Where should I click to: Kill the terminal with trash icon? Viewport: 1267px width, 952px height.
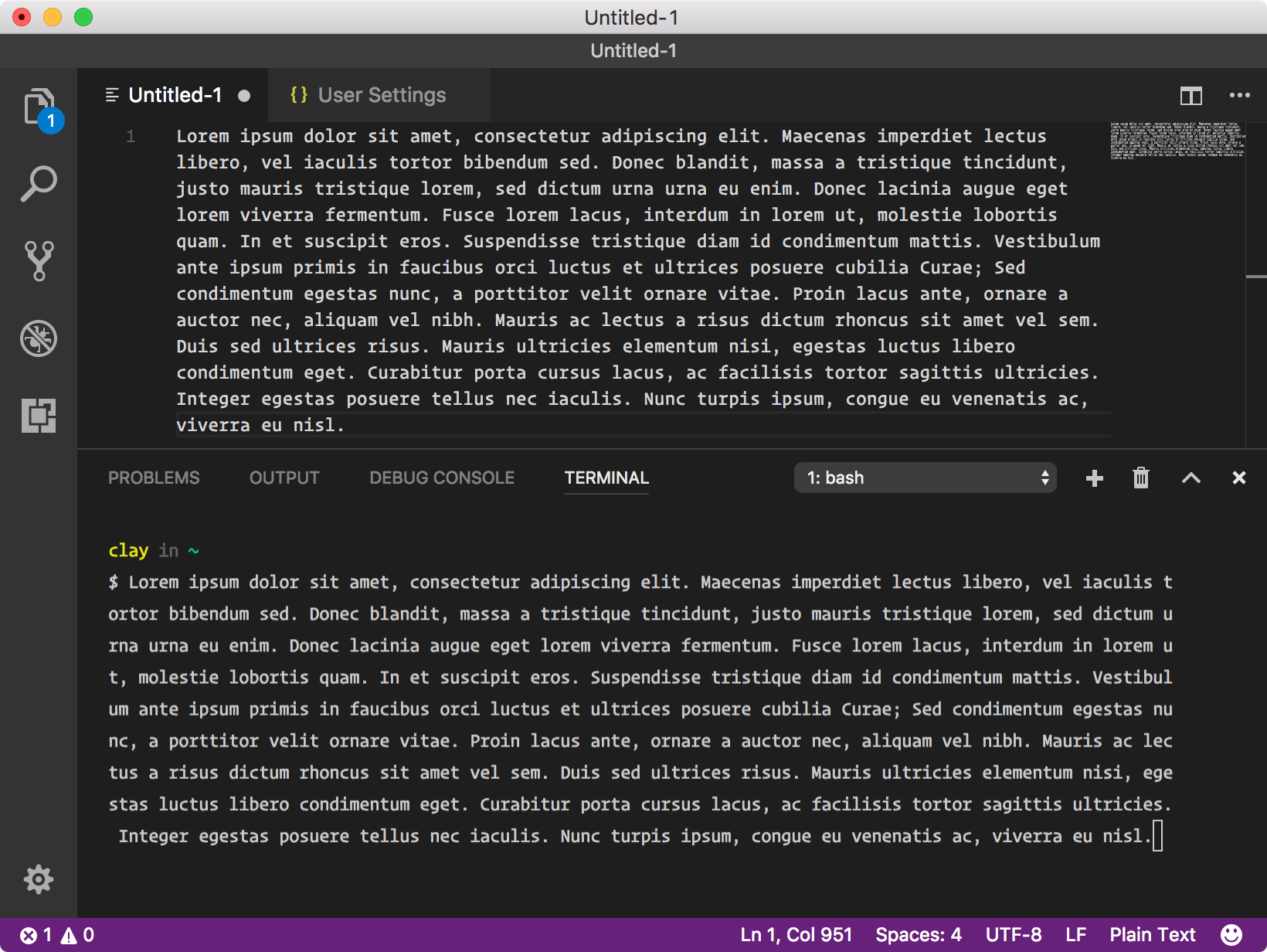click(x=1141, y=478)
